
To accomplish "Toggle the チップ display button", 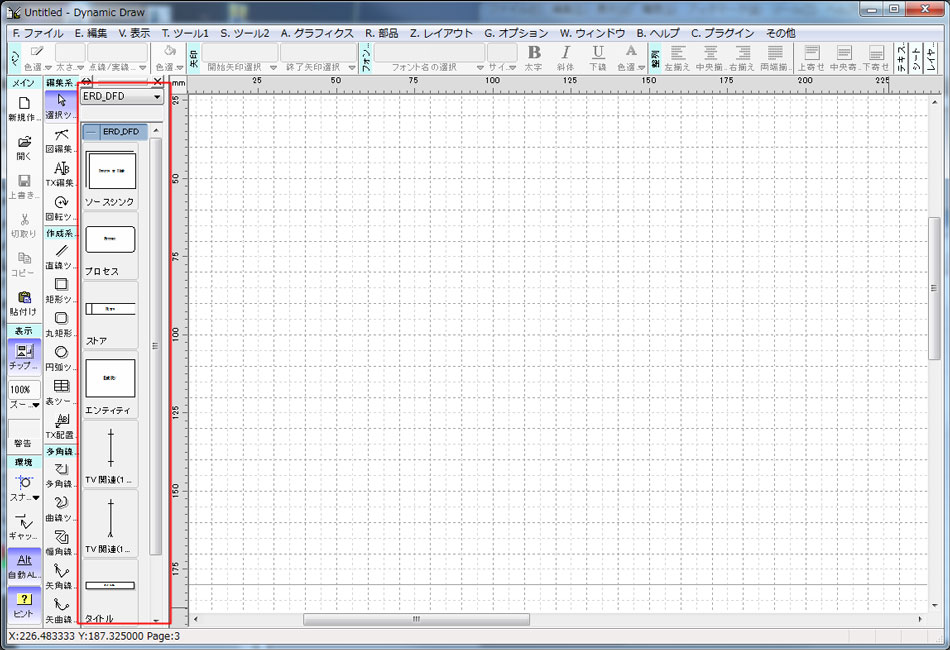I will coord(24,356).
